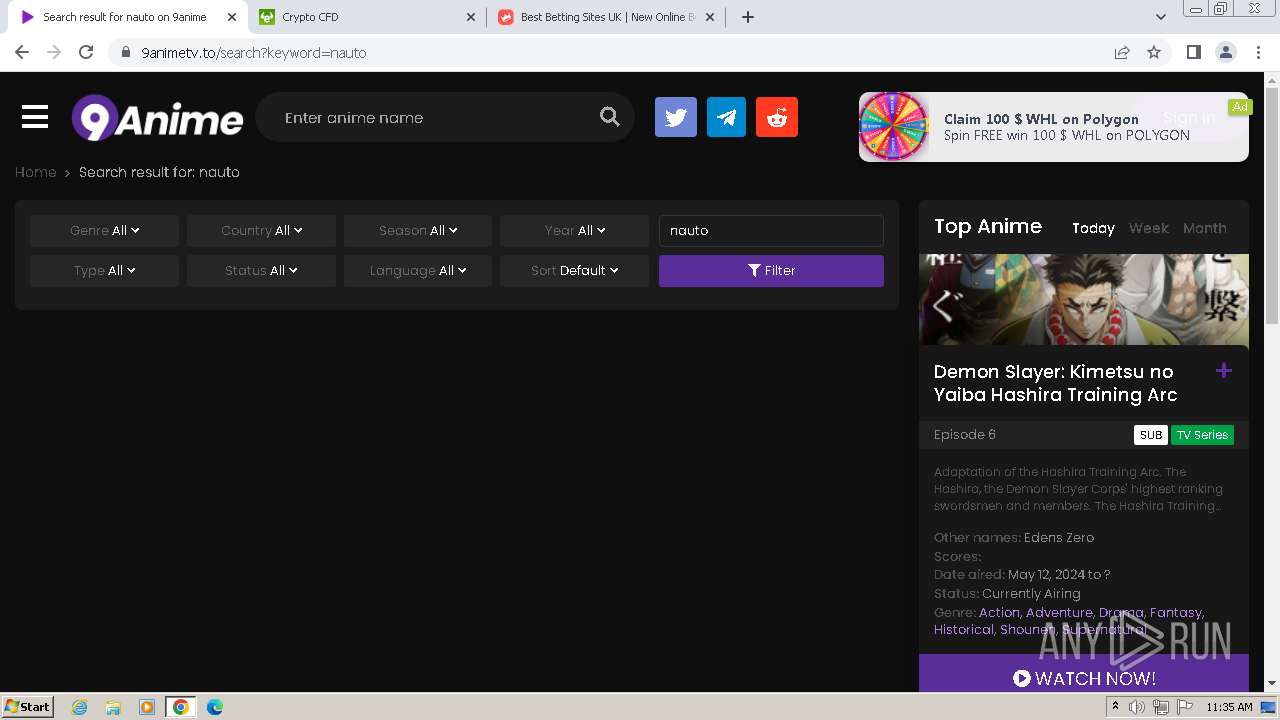Open the Telegram share icon
The image size is (1280, 720).
click(726, 117)
